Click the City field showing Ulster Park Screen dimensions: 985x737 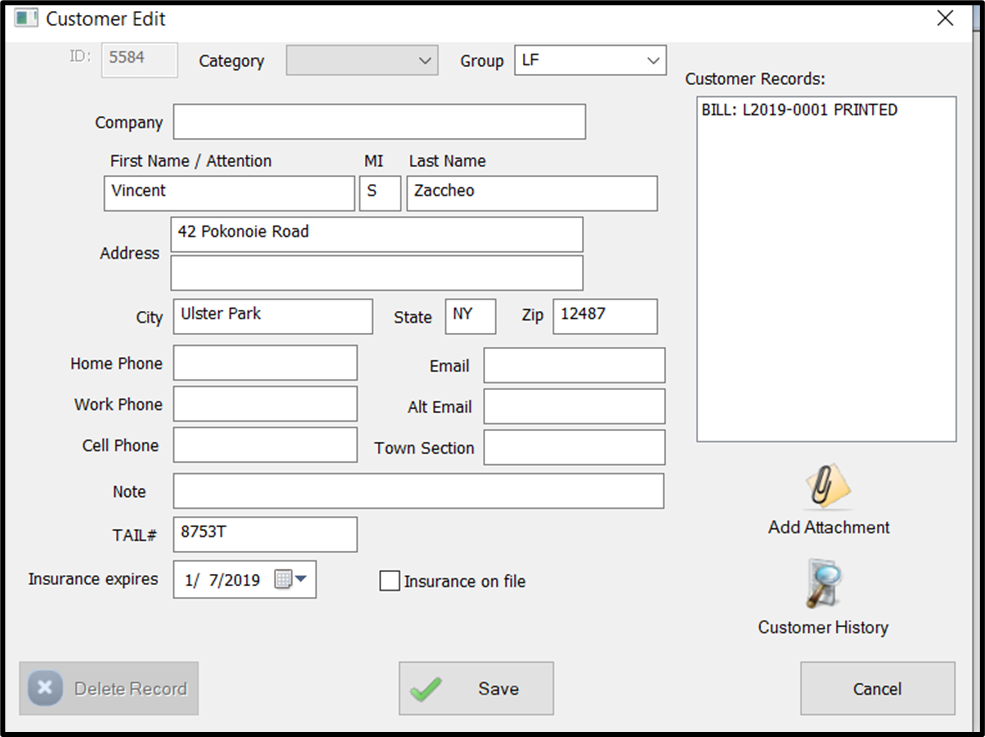click(x=272, y=316)
